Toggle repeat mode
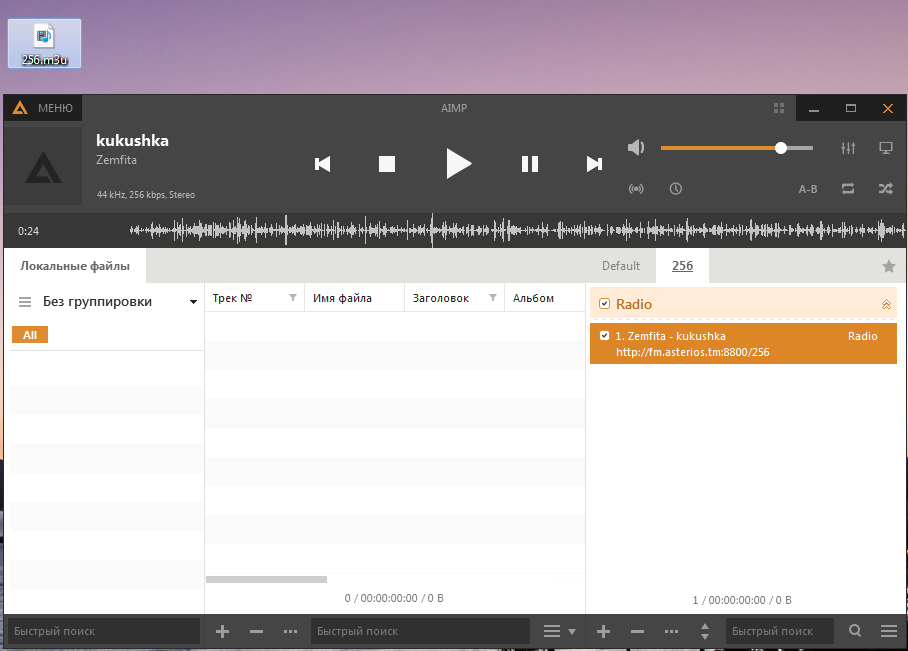 (848, 189)
